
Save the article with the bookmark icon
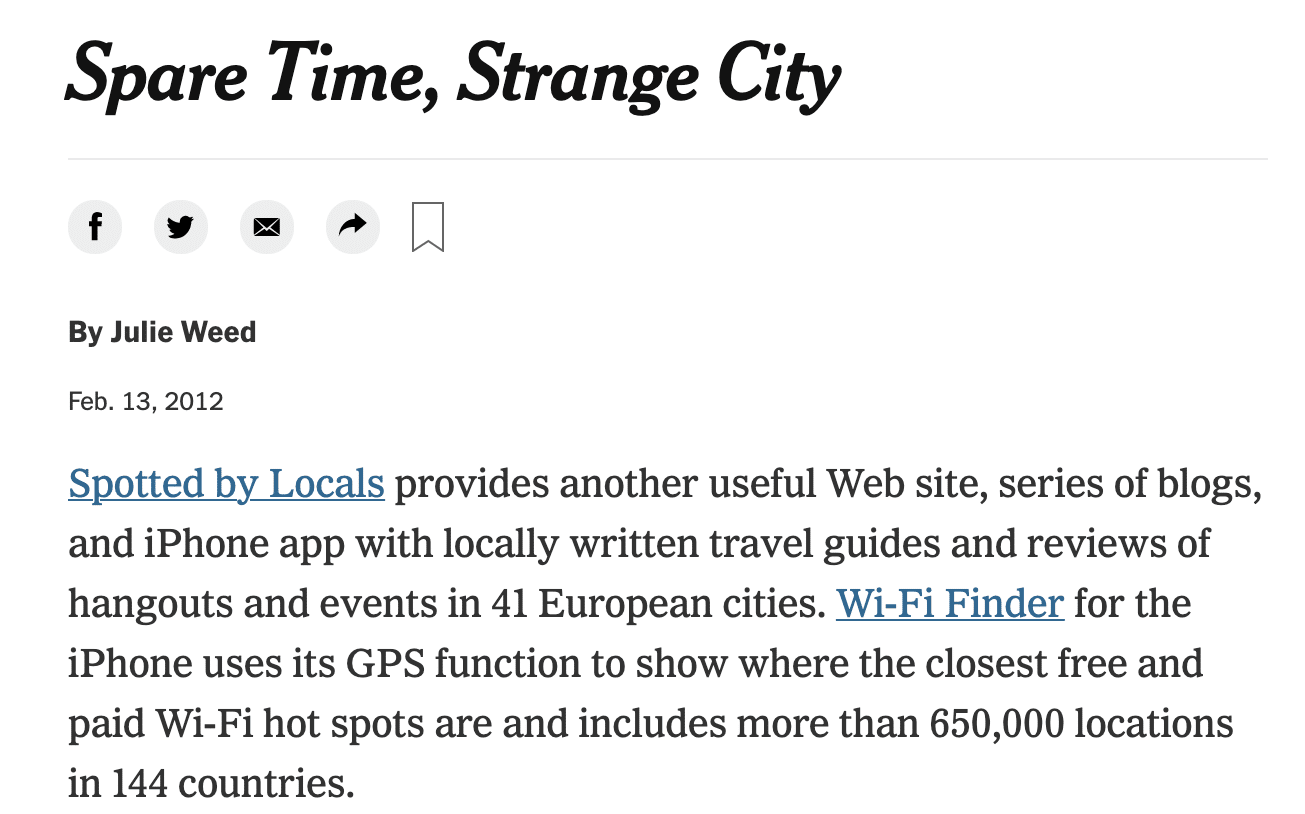tap(428, 227)
